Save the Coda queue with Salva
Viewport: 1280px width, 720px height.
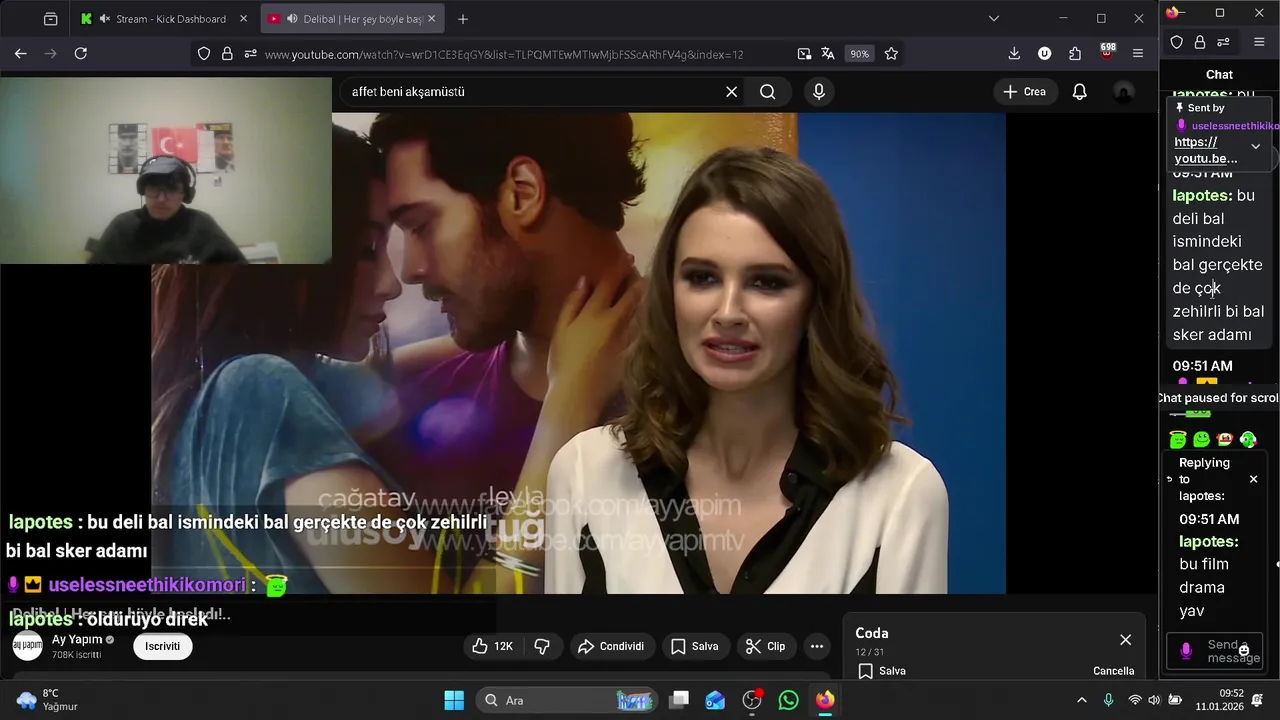tap(882, 671)
